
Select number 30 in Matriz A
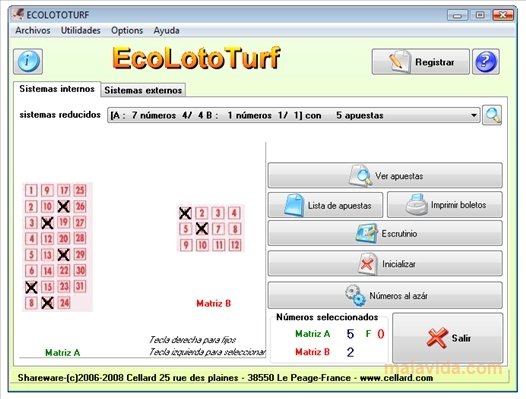(x=80, y=270)
